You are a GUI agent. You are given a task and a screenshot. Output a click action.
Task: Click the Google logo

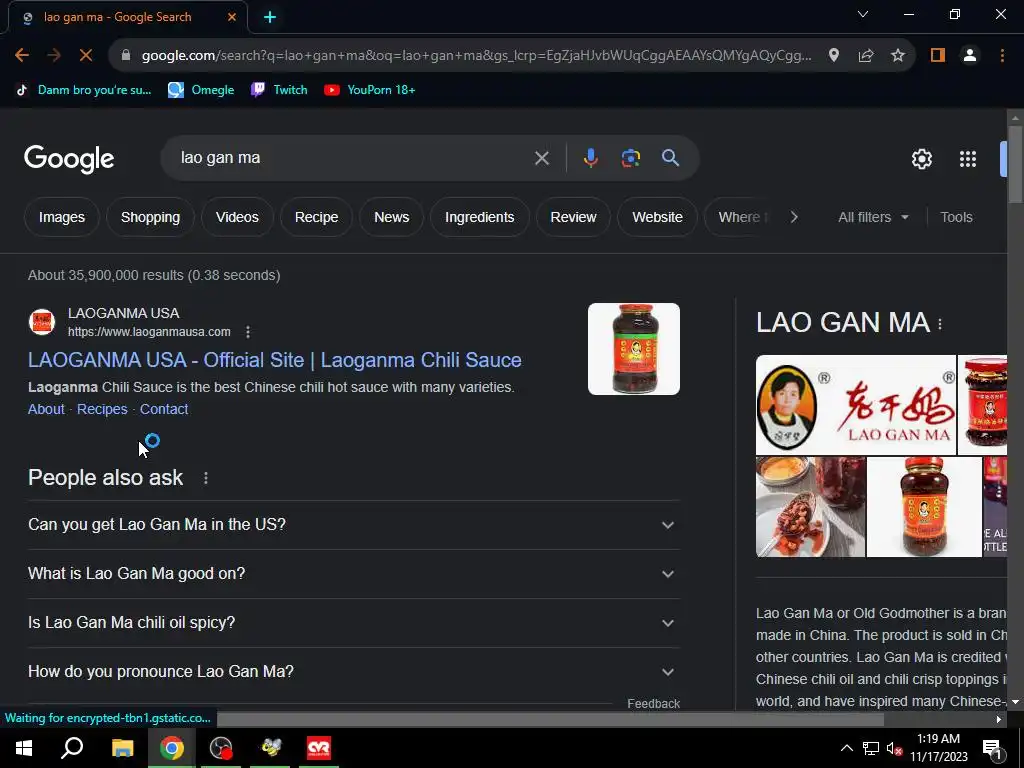(69, 159)
